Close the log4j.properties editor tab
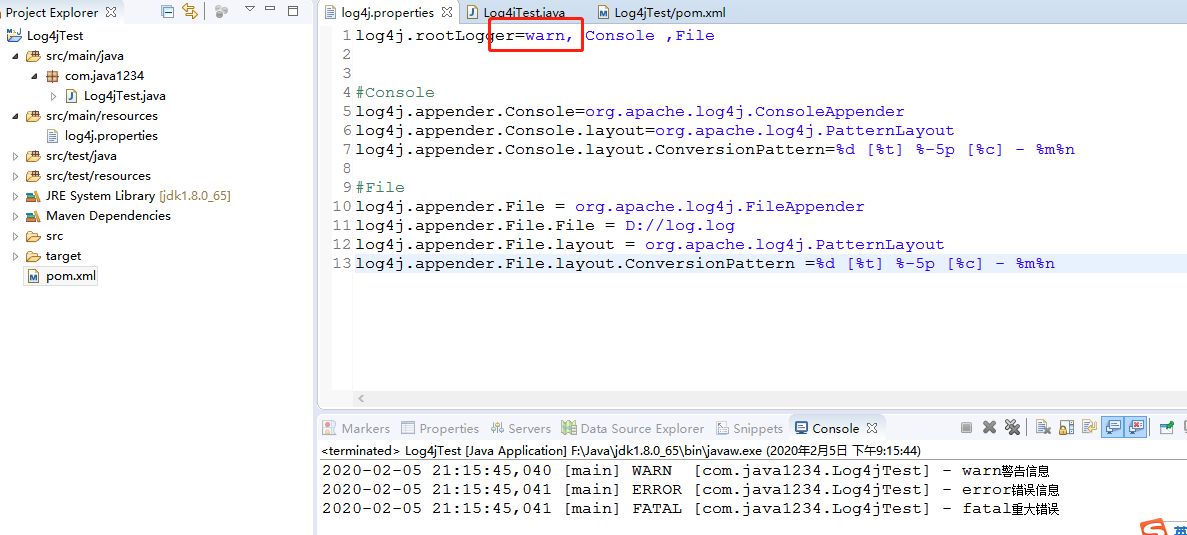 [447, 12]
